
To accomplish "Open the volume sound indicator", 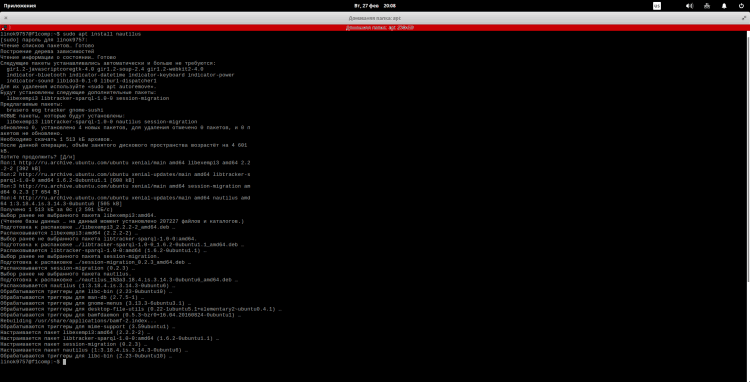I will click(x=689, y=6).
